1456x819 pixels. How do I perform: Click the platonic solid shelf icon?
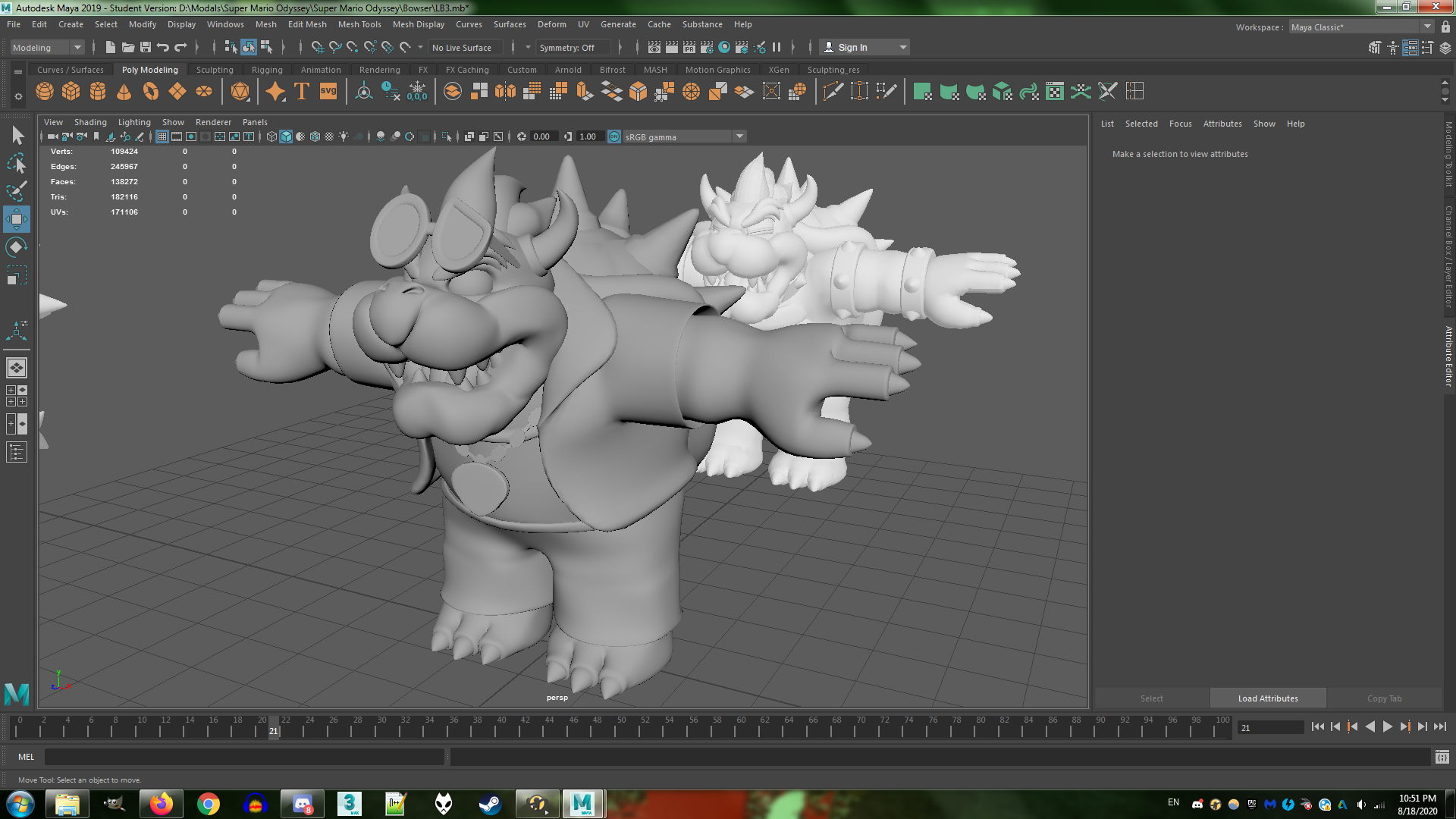click(240, 92)
